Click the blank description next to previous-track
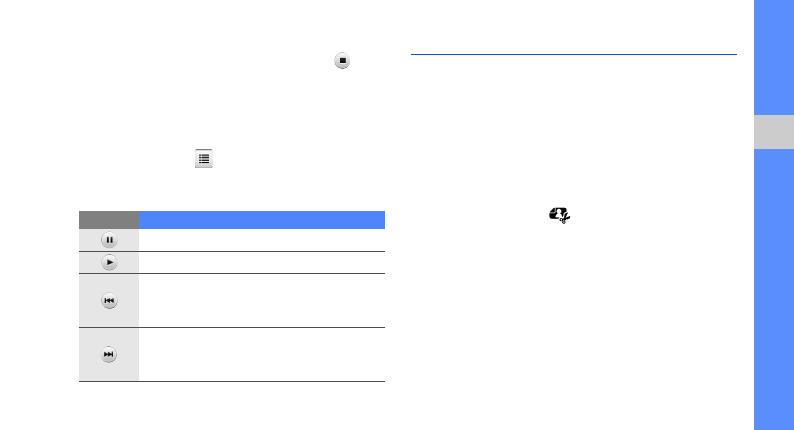This screenshot has height=430, width=794. 262,300
